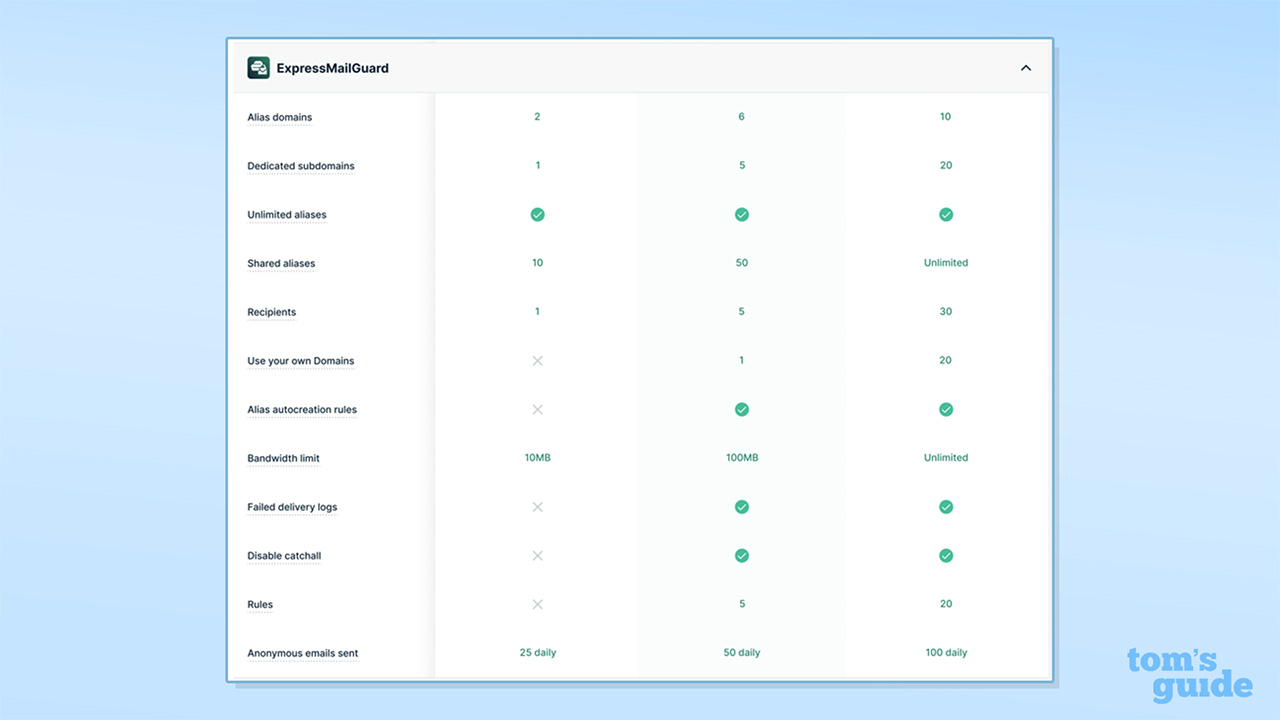Toggle the Disable catchall check in the middle plan
The image size is (1280, 720).
741,555
